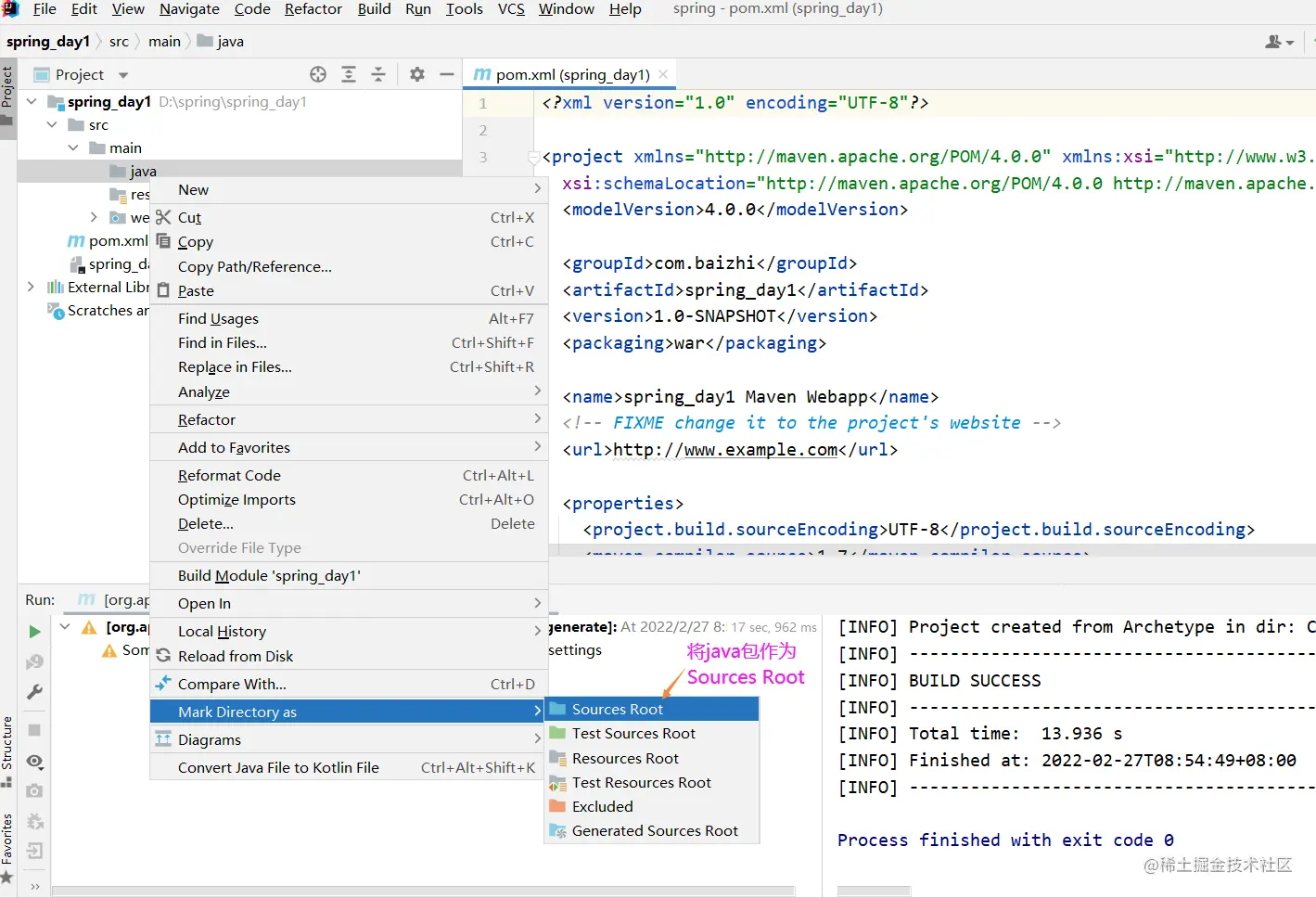The height and width of the screenshot is (898, 1316).
Task: Open the Analyze submenu
Action: [349, 391]
